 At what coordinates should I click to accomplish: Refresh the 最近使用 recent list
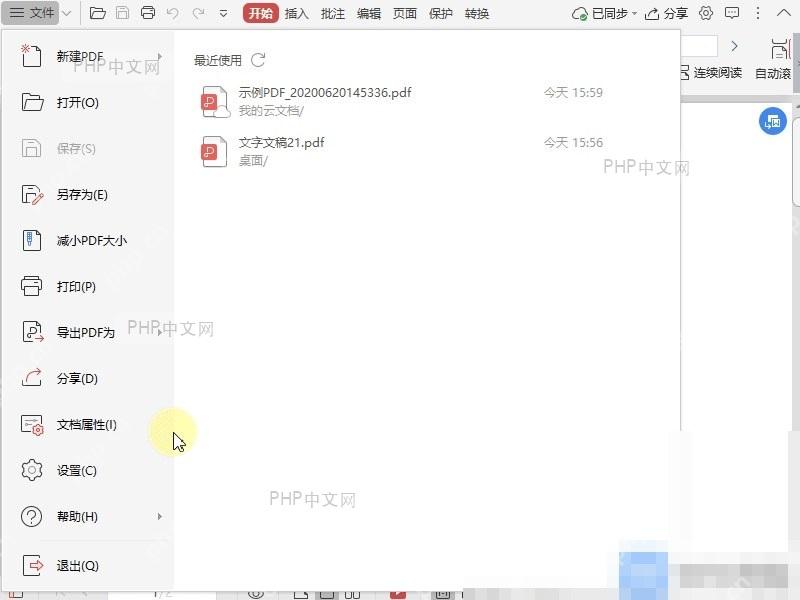pos(258,60)
